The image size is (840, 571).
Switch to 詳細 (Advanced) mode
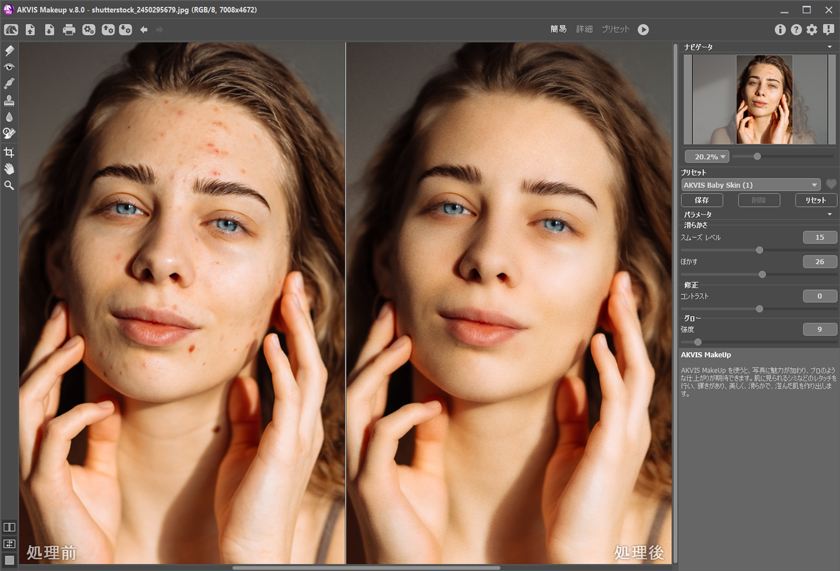click(584, 29)
